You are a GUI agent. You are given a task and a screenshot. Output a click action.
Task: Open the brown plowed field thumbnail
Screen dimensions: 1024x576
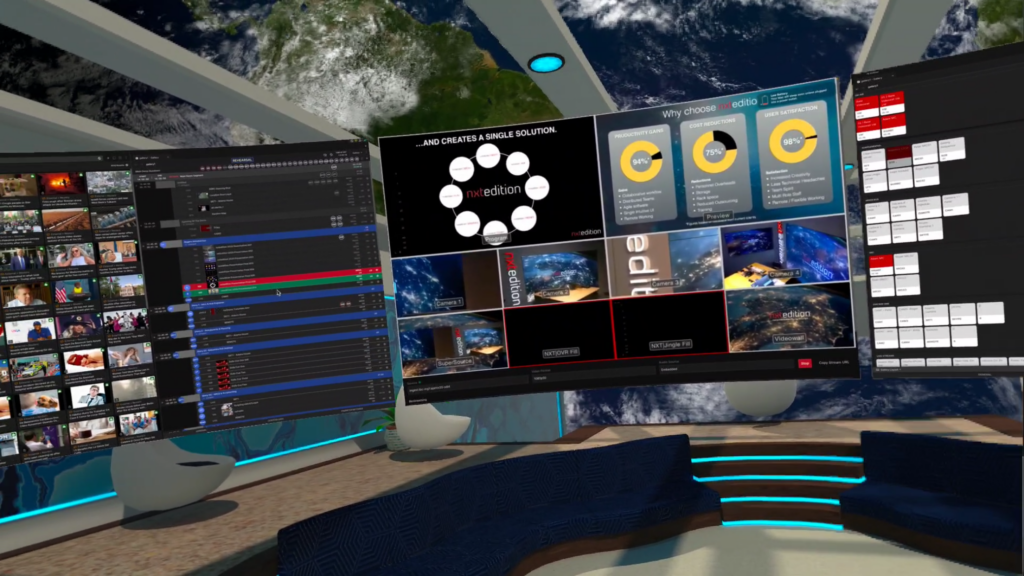(65, 220)
